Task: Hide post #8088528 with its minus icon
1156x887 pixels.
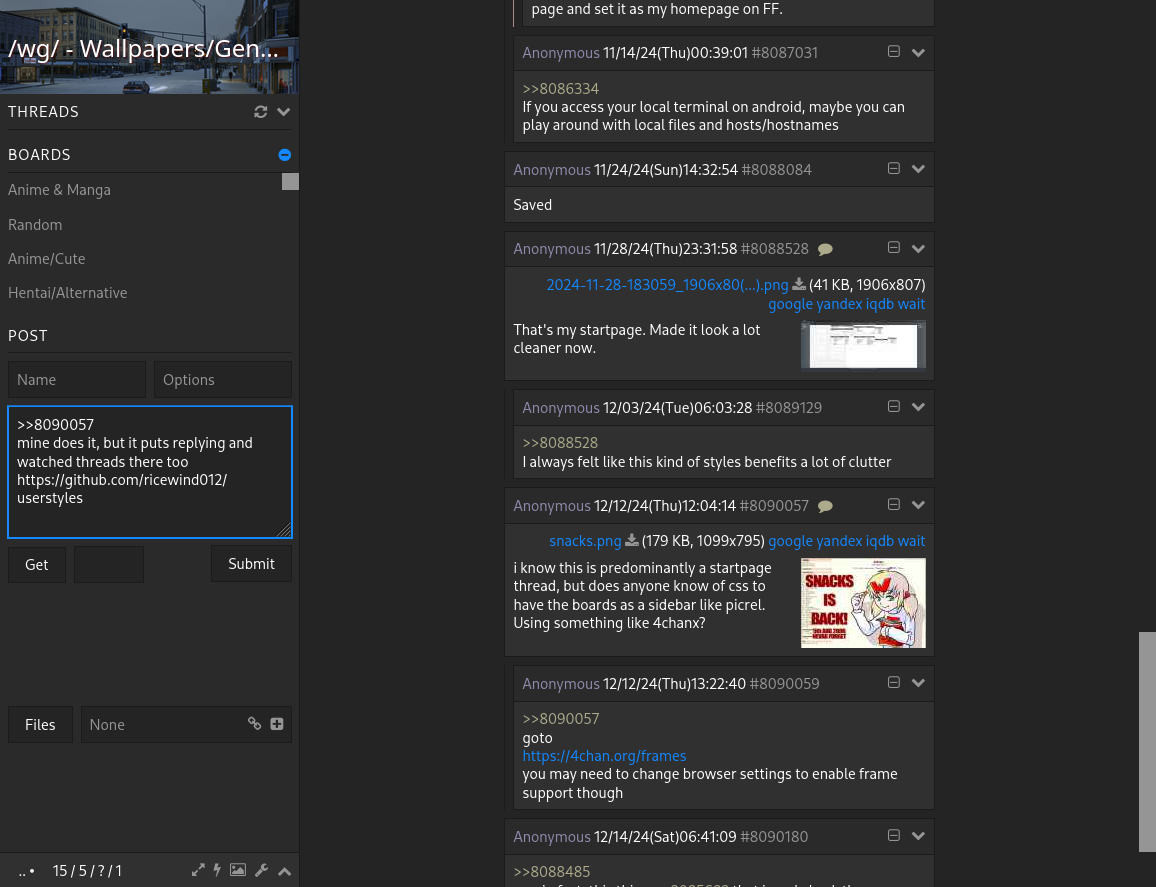Action: (x=894, y=248)
